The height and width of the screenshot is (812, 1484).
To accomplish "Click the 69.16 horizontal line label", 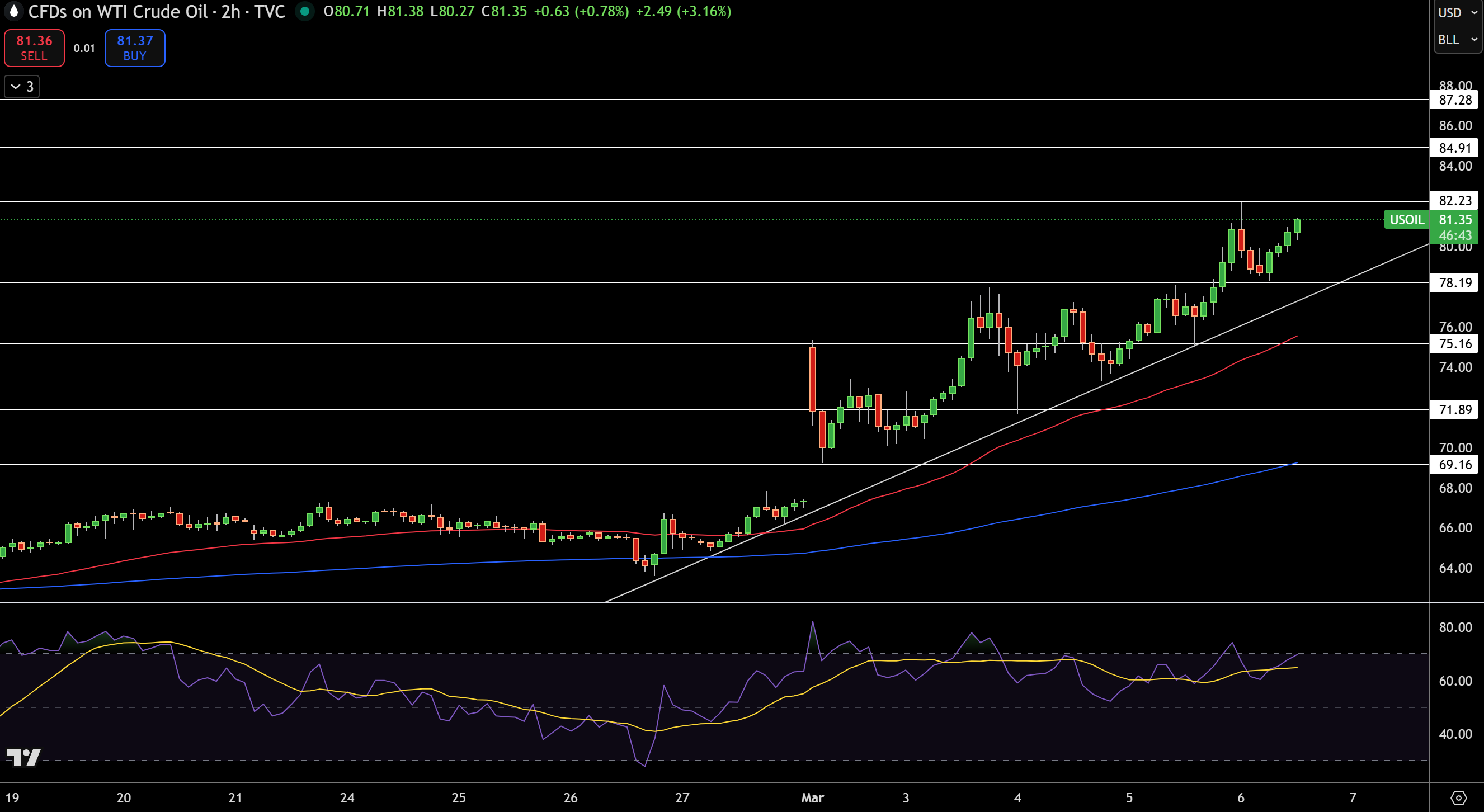I will (1454, 464).
